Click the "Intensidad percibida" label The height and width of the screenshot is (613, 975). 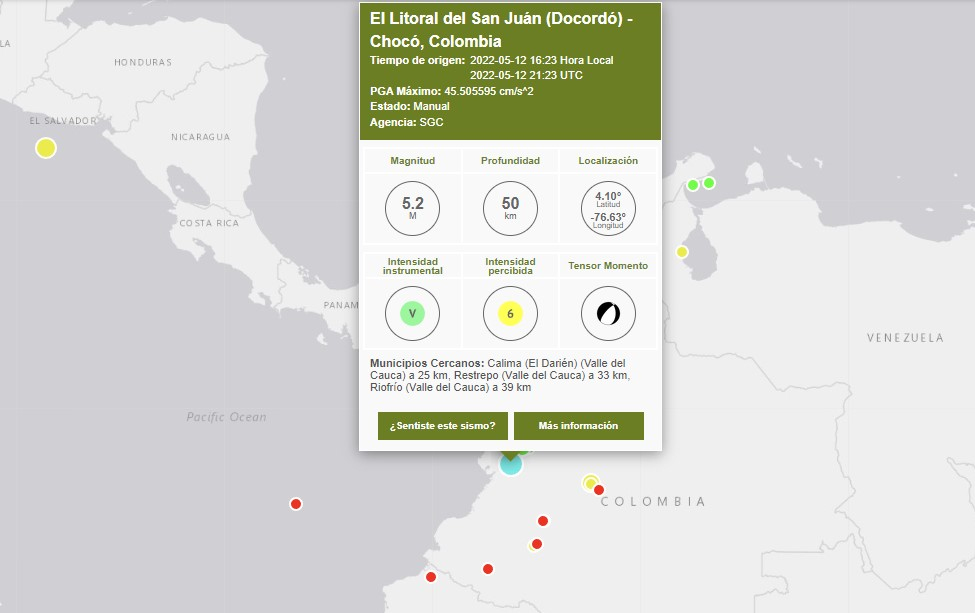click(x=511, y=266)
